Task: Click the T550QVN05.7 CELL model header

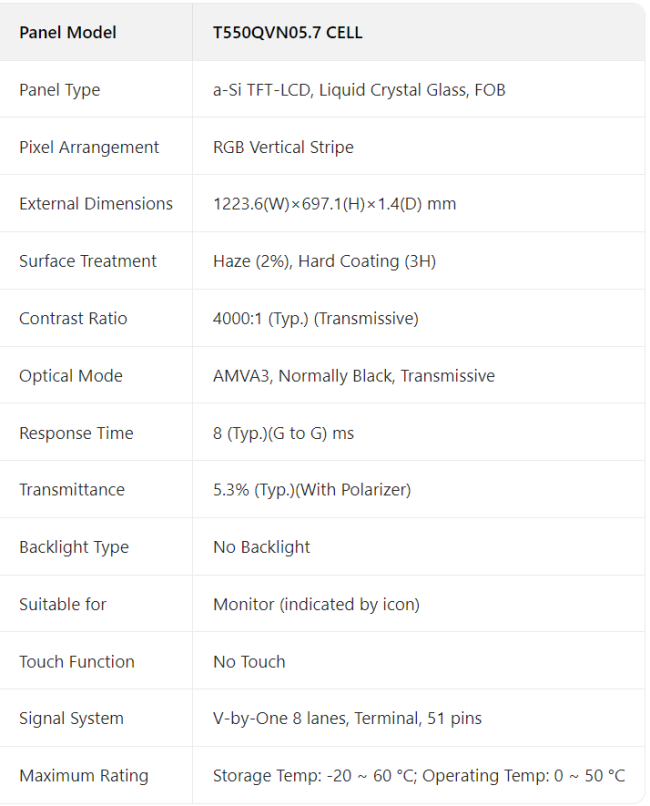Action: coord(288,32)
